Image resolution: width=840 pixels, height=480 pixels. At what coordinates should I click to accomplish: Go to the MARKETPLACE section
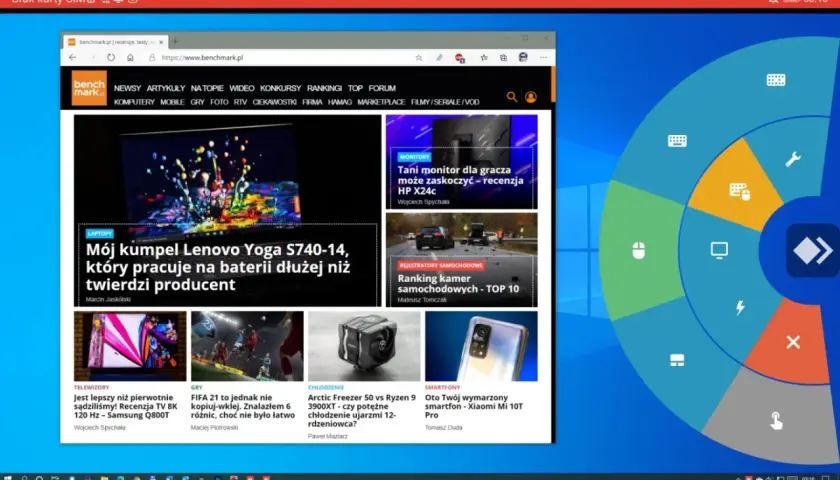click(381, 102)
